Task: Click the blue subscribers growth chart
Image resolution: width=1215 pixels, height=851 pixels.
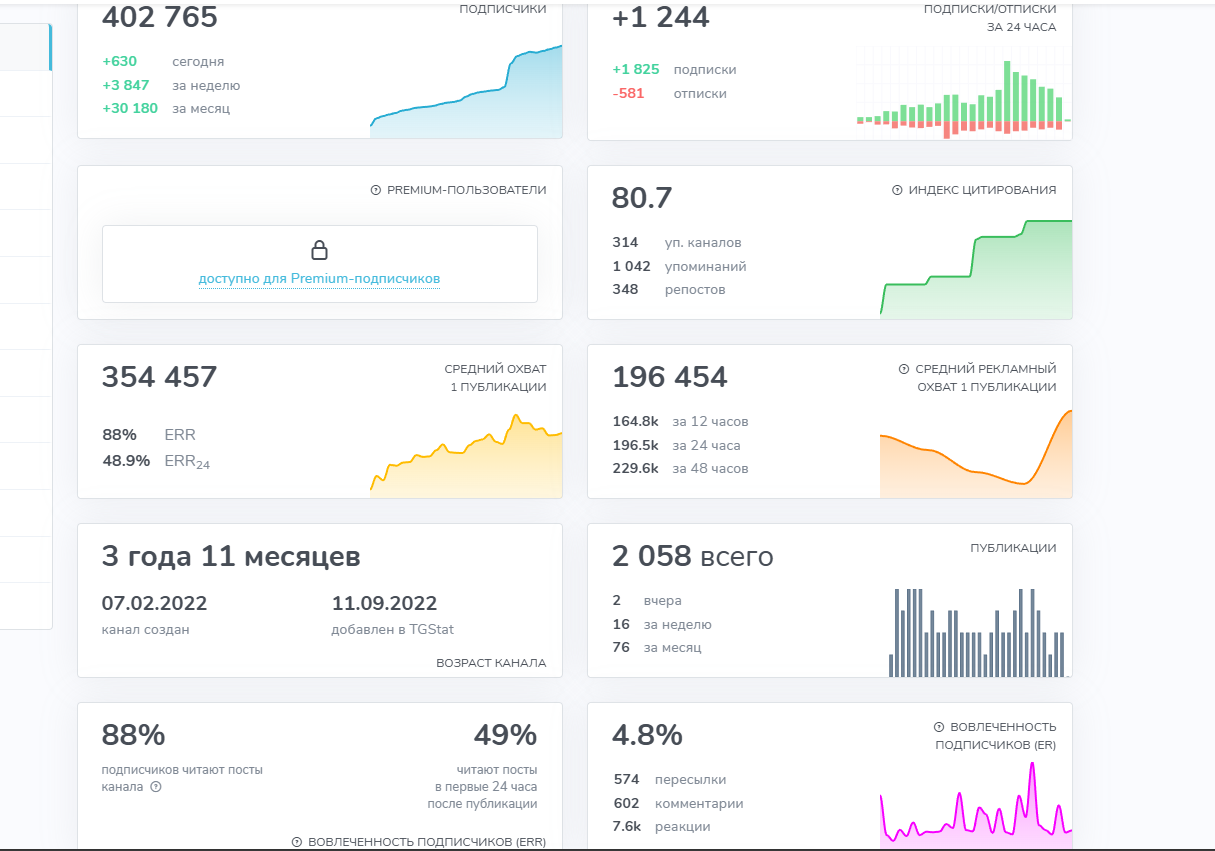Action: (466, 92)
